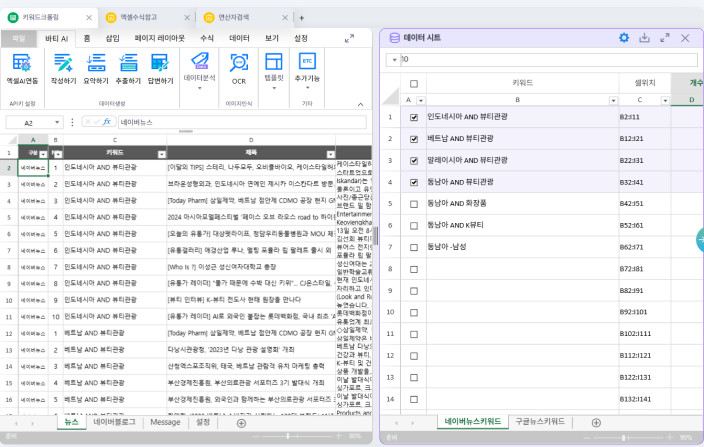
Task: Open column A filter dropdown in data sheet
Action: pos(421,101)
